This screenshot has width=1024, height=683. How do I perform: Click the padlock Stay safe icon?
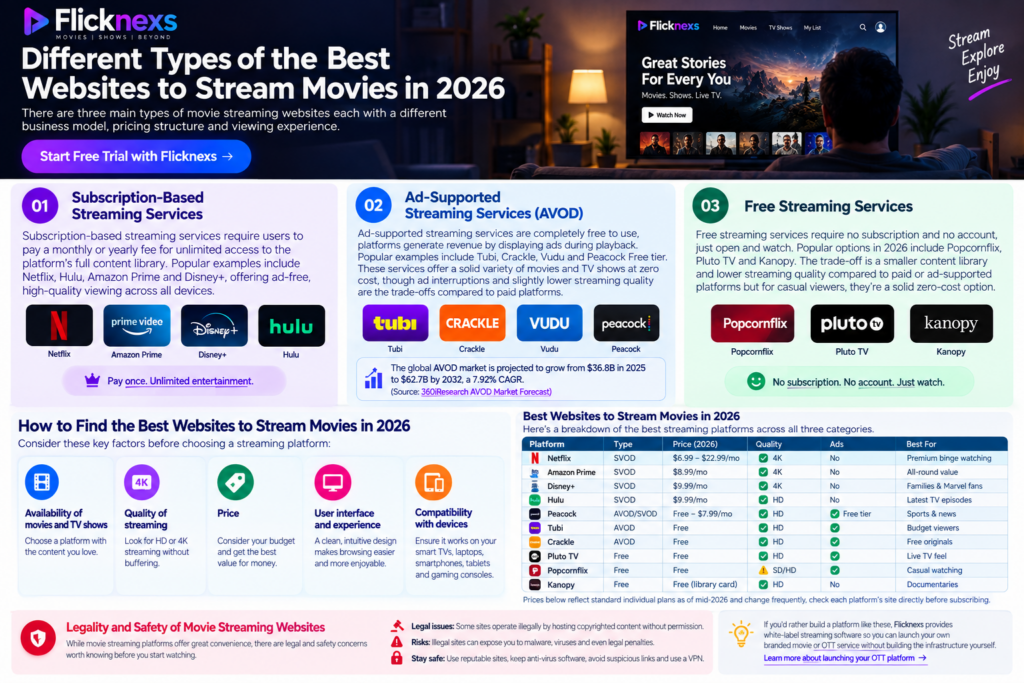[x=396, y=658]
